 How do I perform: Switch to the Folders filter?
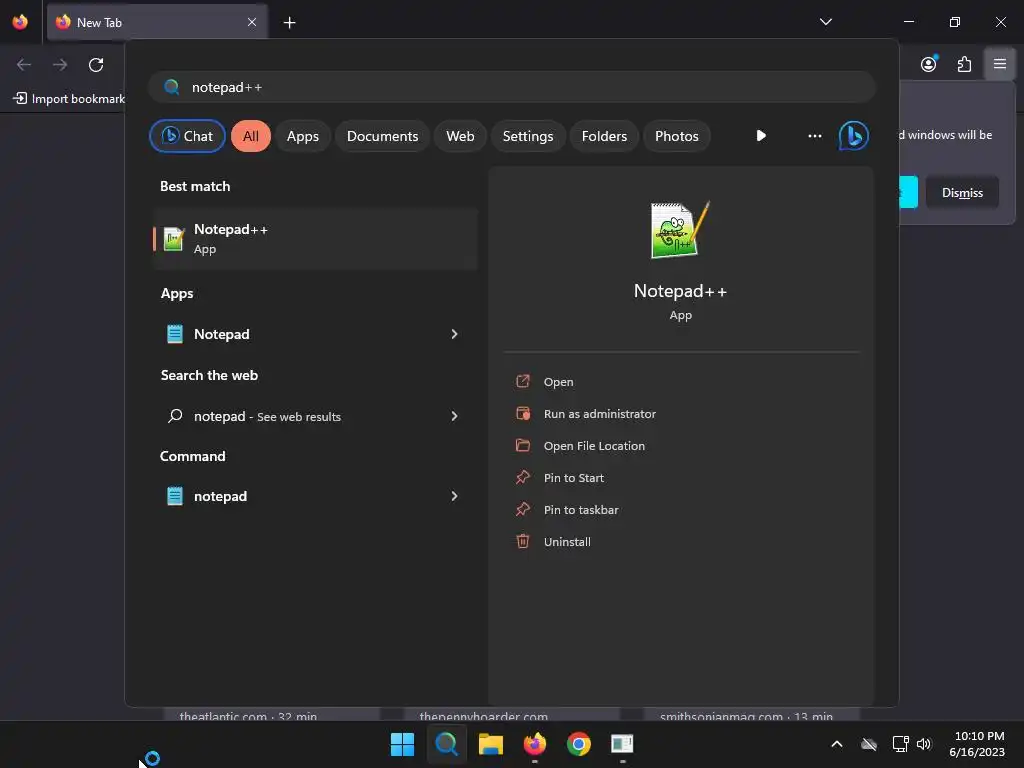pyautogui.click(x=604, y=136)
